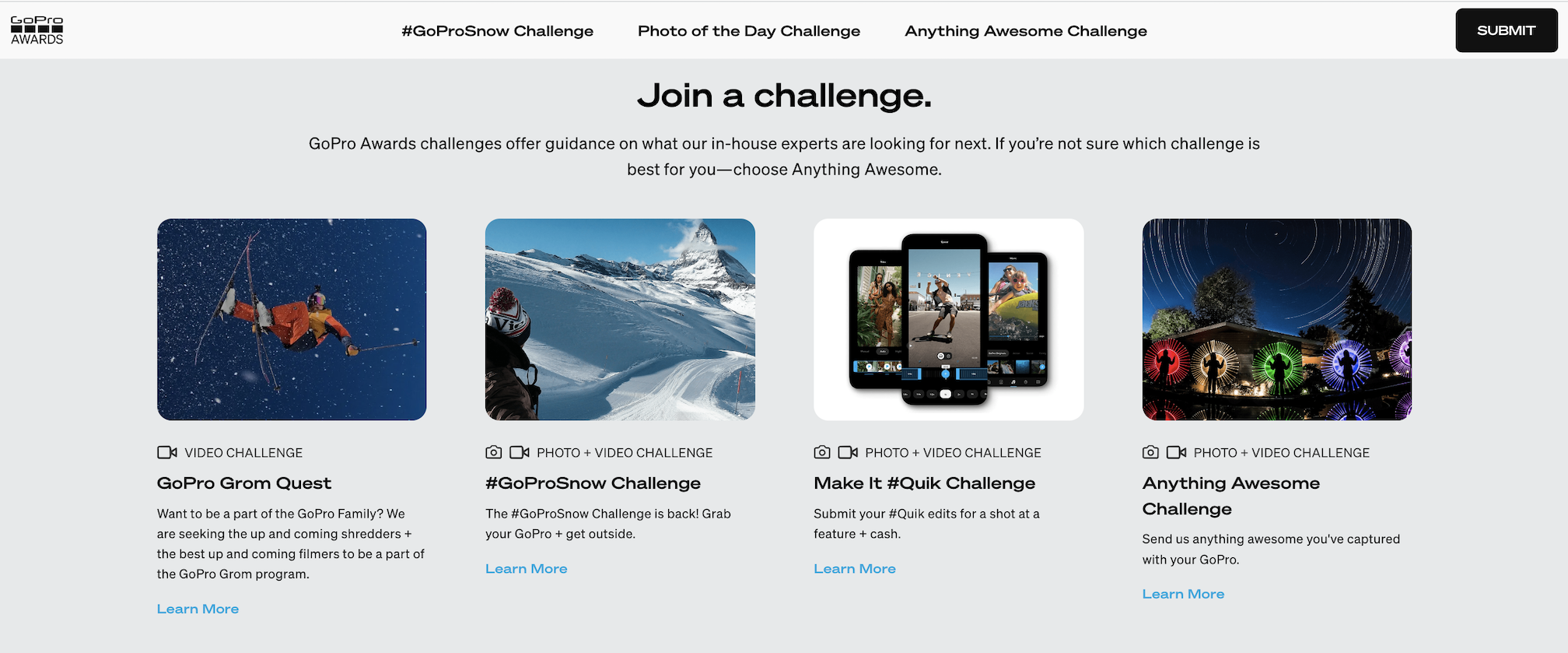Follow Learn More under Anything Awesome Challenge card
Screen dimensions: 1568x653
(x=1183, y=594)
